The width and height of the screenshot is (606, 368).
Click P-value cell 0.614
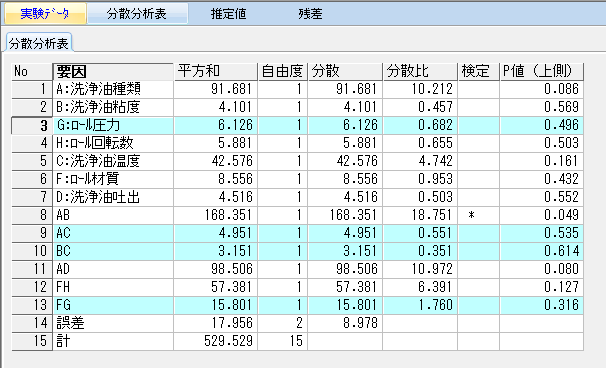click(541, 251)
